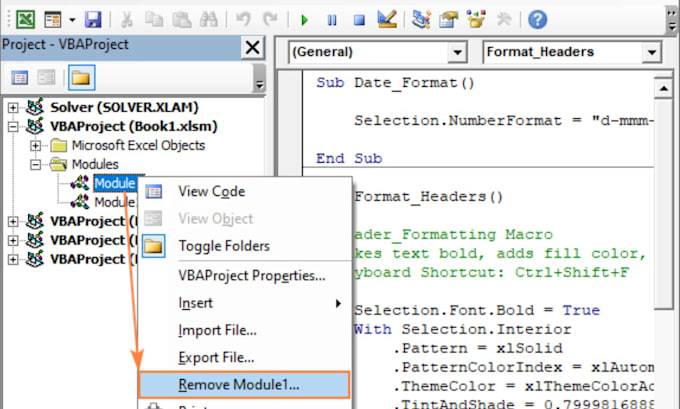Expand the first VBAProject node below the Modules folder
Image resolution: width=680 pixels, height=409 pixels.
pos(13,221)
